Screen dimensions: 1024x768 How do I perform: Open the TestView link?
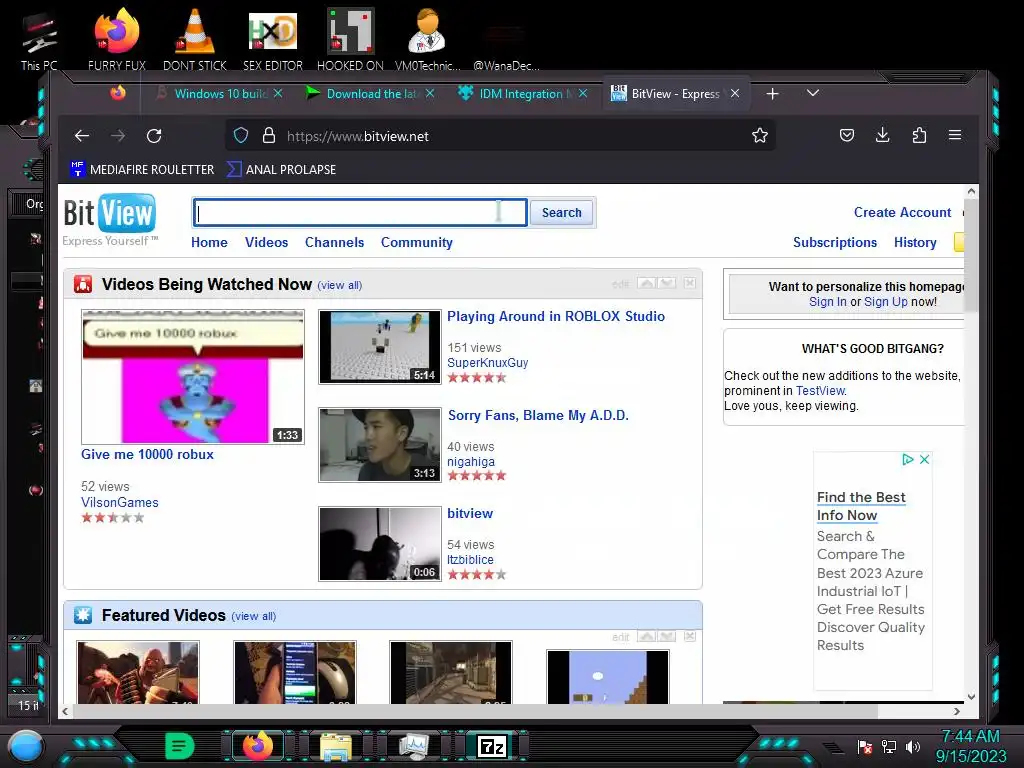click(x=820, y=391)
